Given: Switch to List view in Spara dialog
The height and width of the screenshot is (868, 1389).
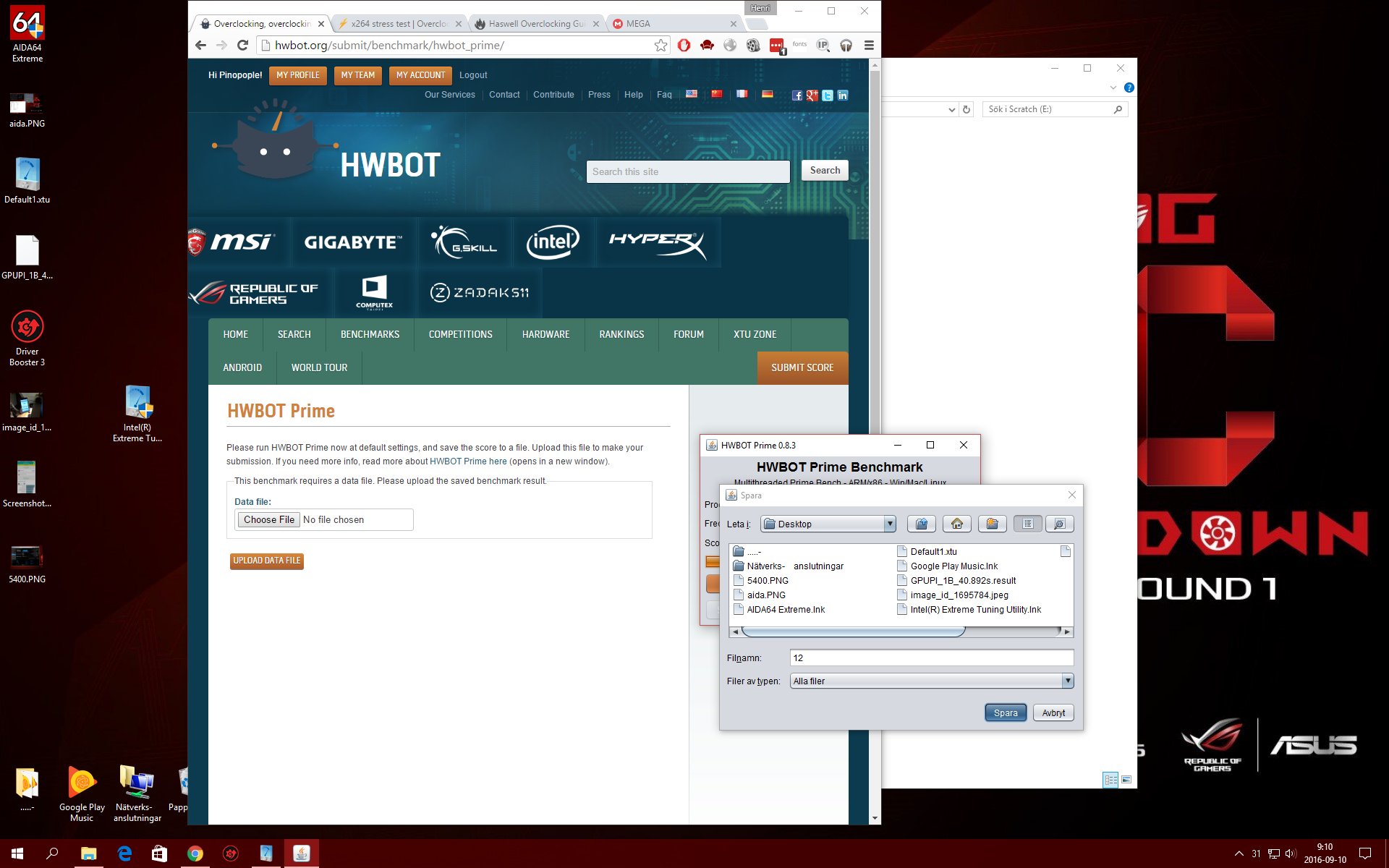Looking at the screenshot, I should (x=1027, y=524).
